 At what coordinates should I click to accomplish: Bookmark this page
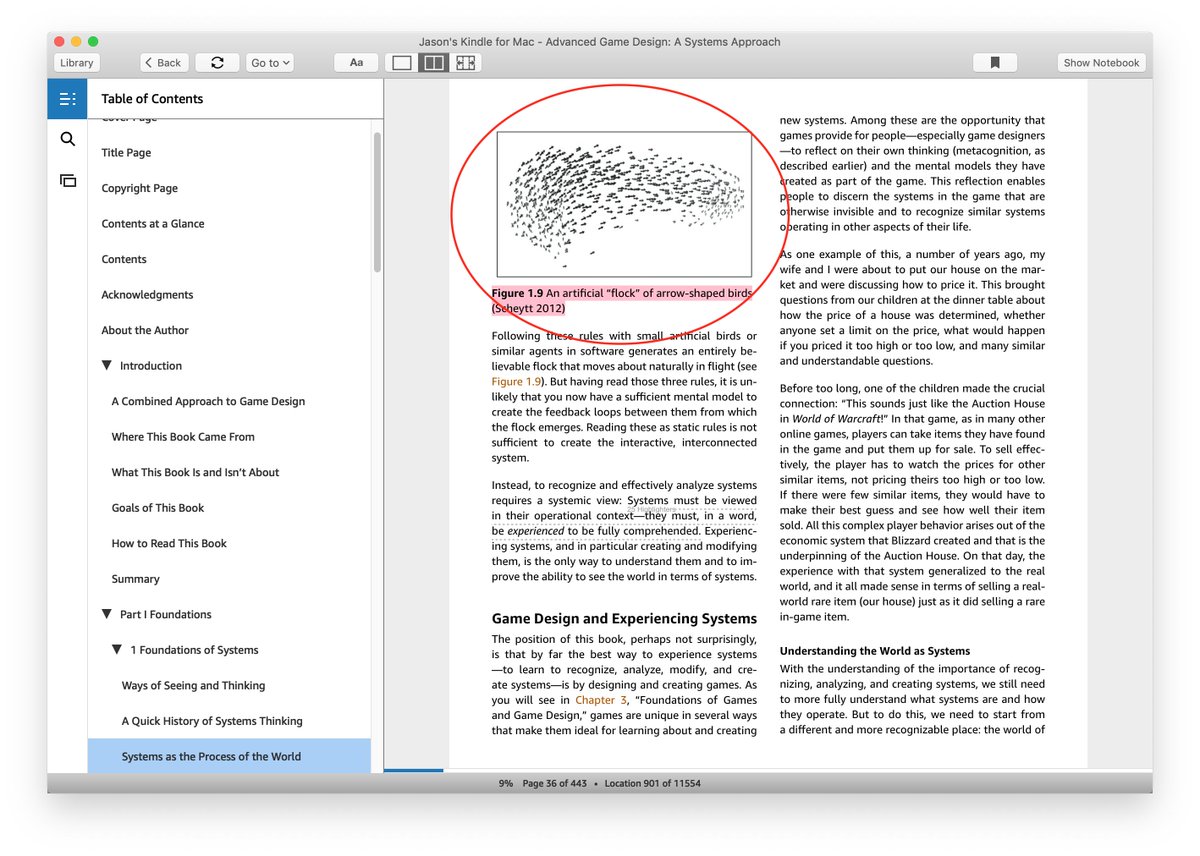pos(995,62)
